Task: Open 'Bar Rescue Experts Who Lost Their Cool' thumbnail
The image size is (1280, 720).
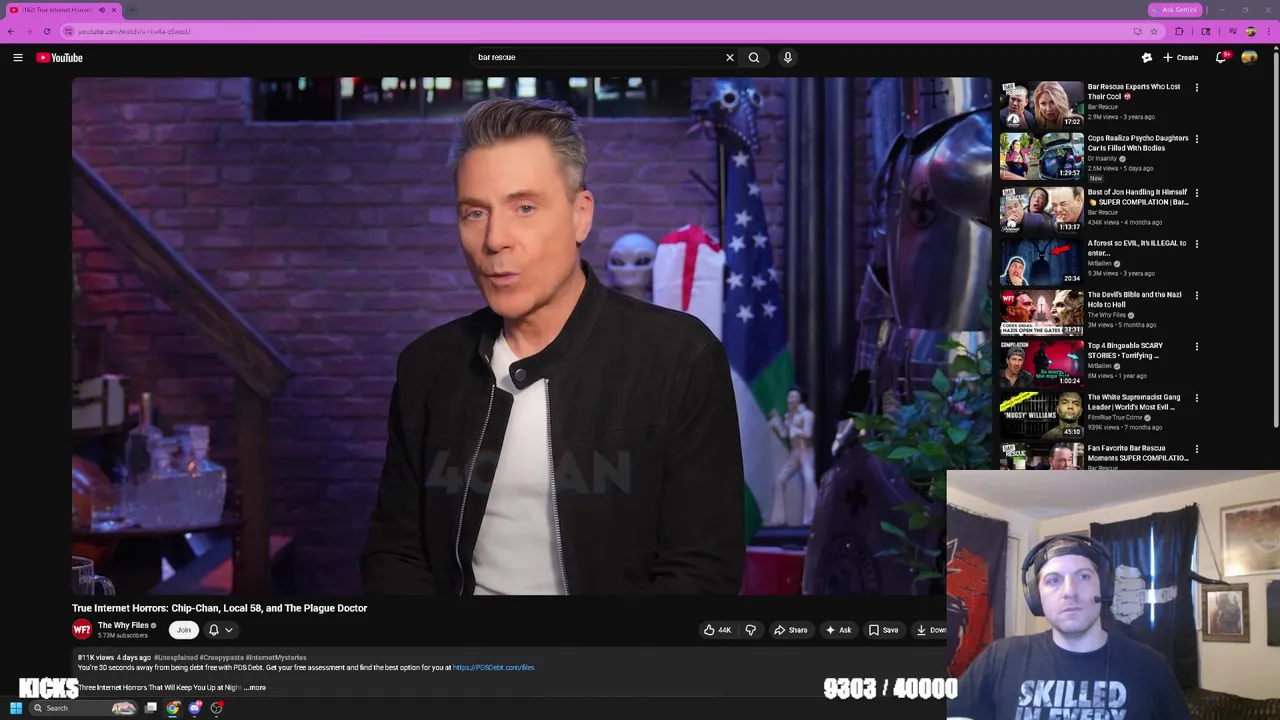Action: (x=1041, y=105)
